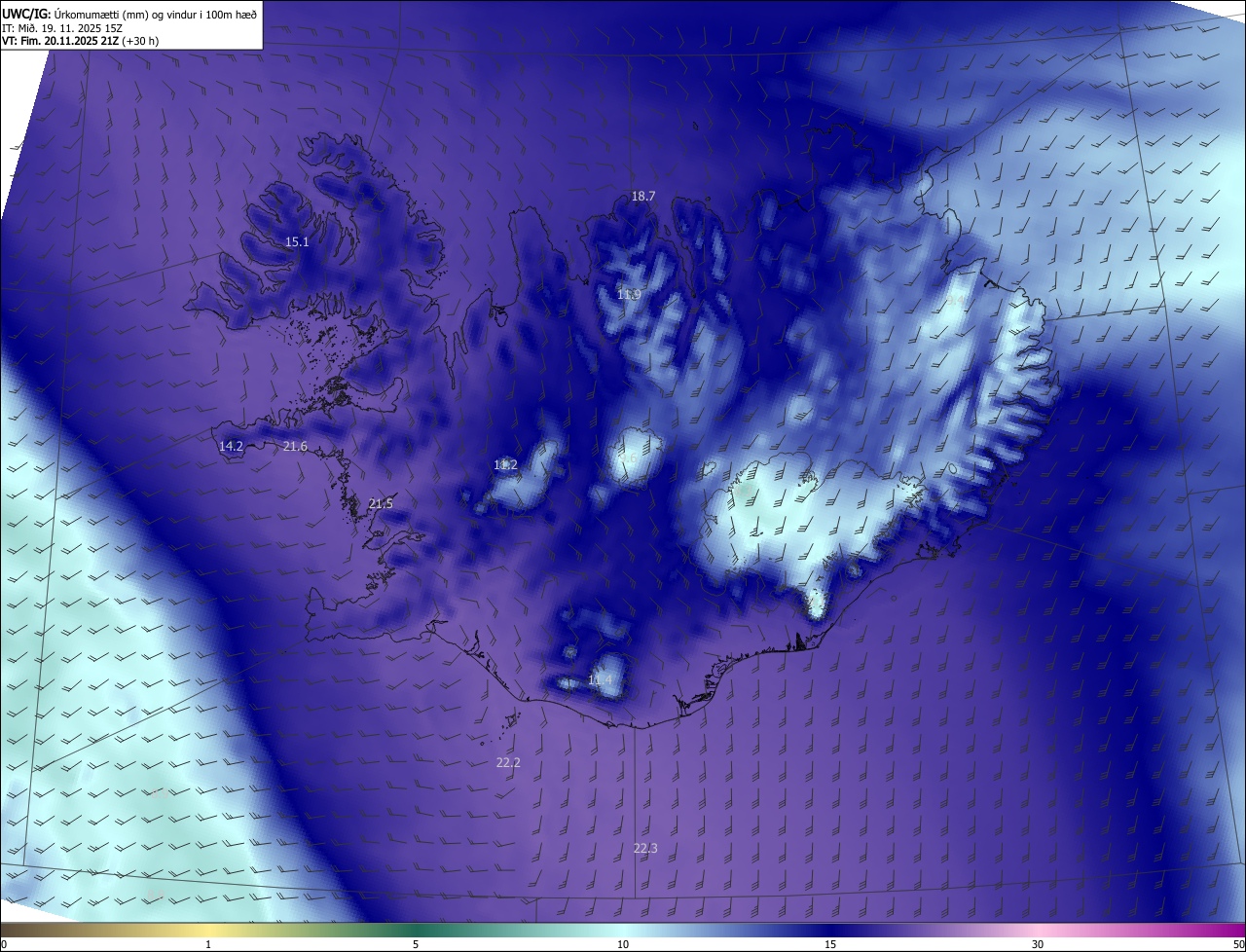Click the 15.1 value over the Westfjords
Screen dimensions: 1246x952
pyautogui.click(x=297, y=242)
